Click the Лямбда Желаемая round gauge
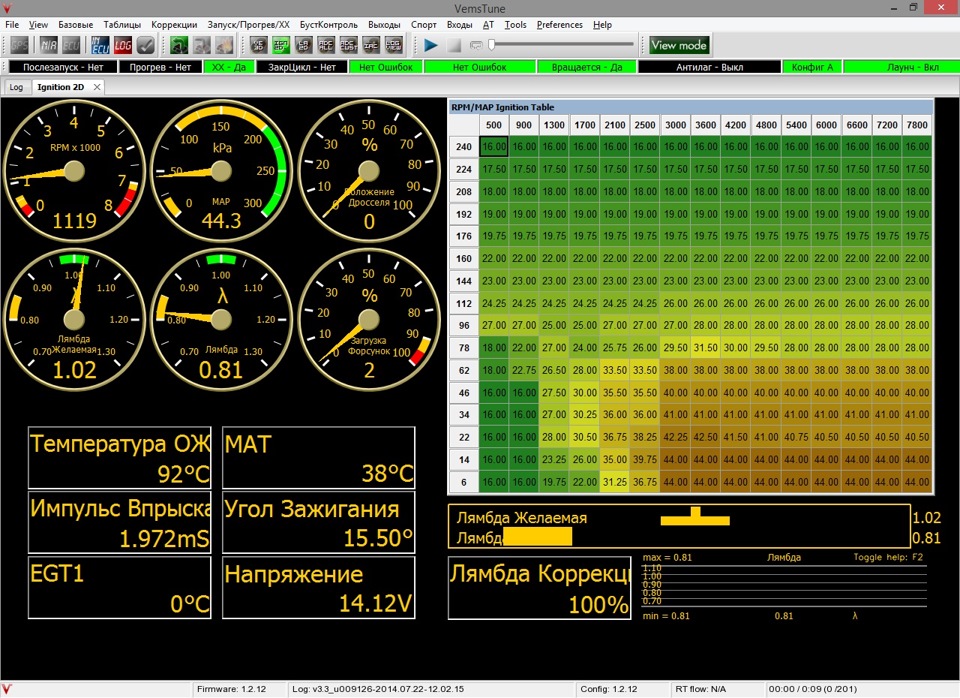 click(x=74, y=319)
